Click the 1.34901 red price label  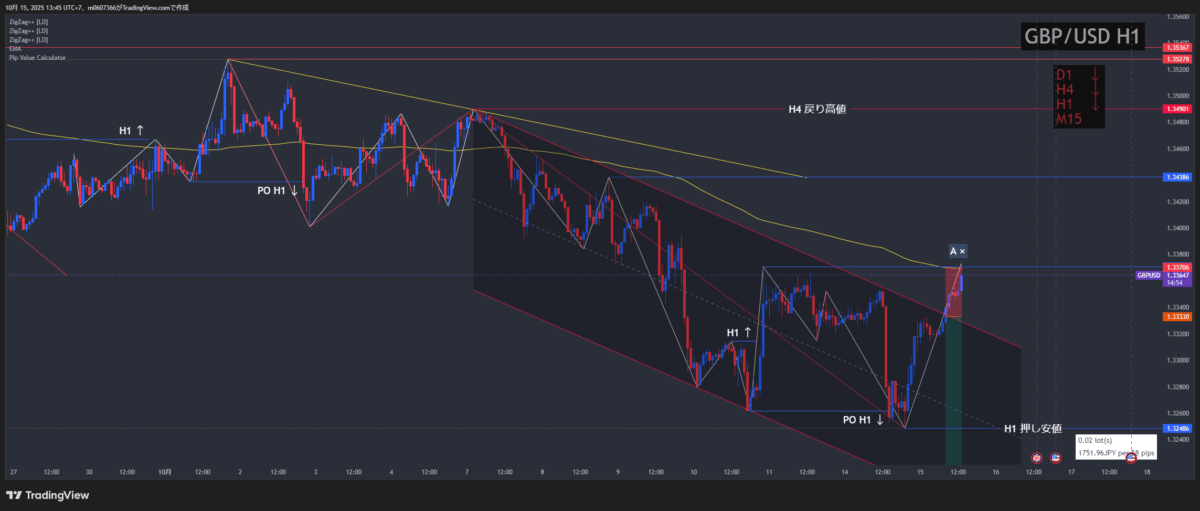[x=1177, y=109]
